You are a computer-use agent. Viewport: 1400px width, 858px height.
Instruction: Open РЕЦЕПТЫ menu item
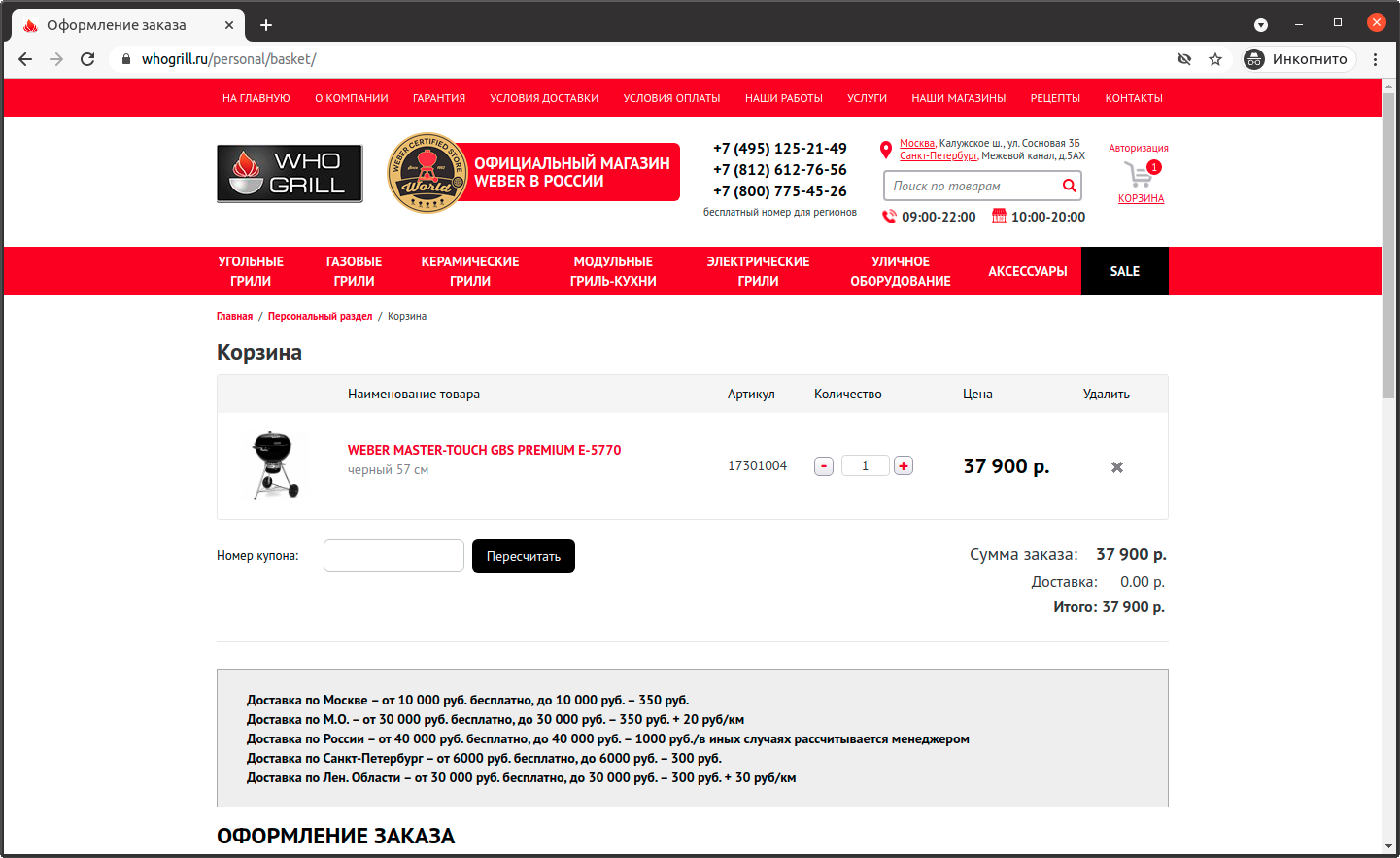pyautogui.click(x=1055, y=98)
